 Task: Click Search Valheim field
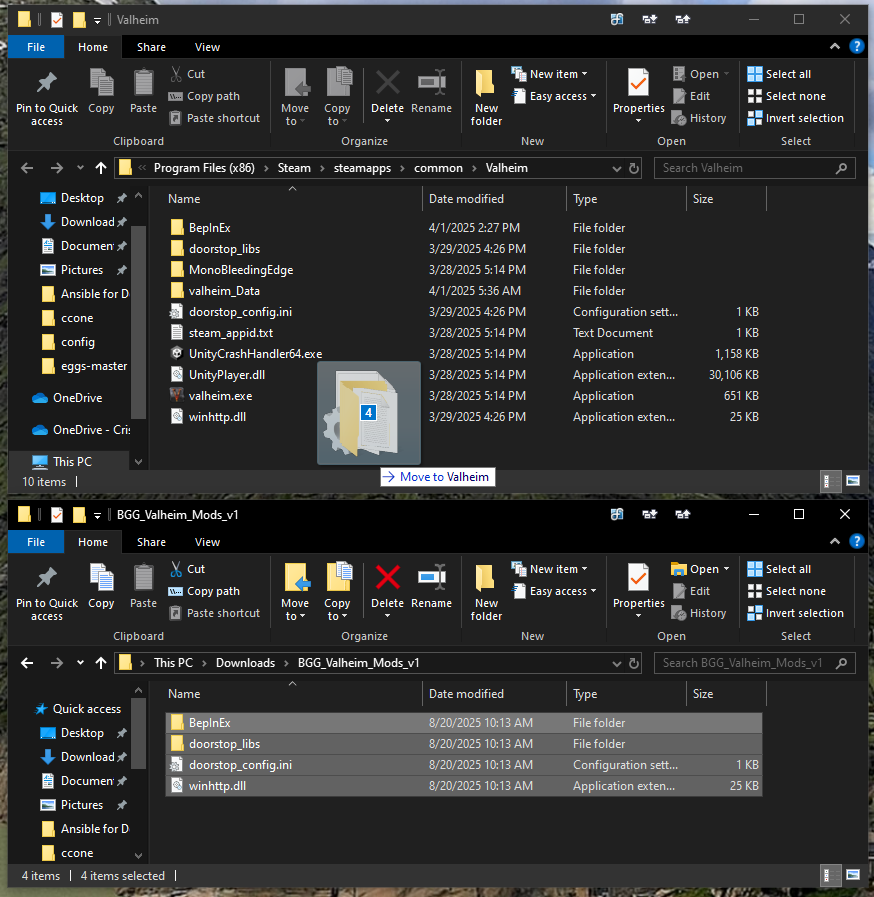click(754, 168)
